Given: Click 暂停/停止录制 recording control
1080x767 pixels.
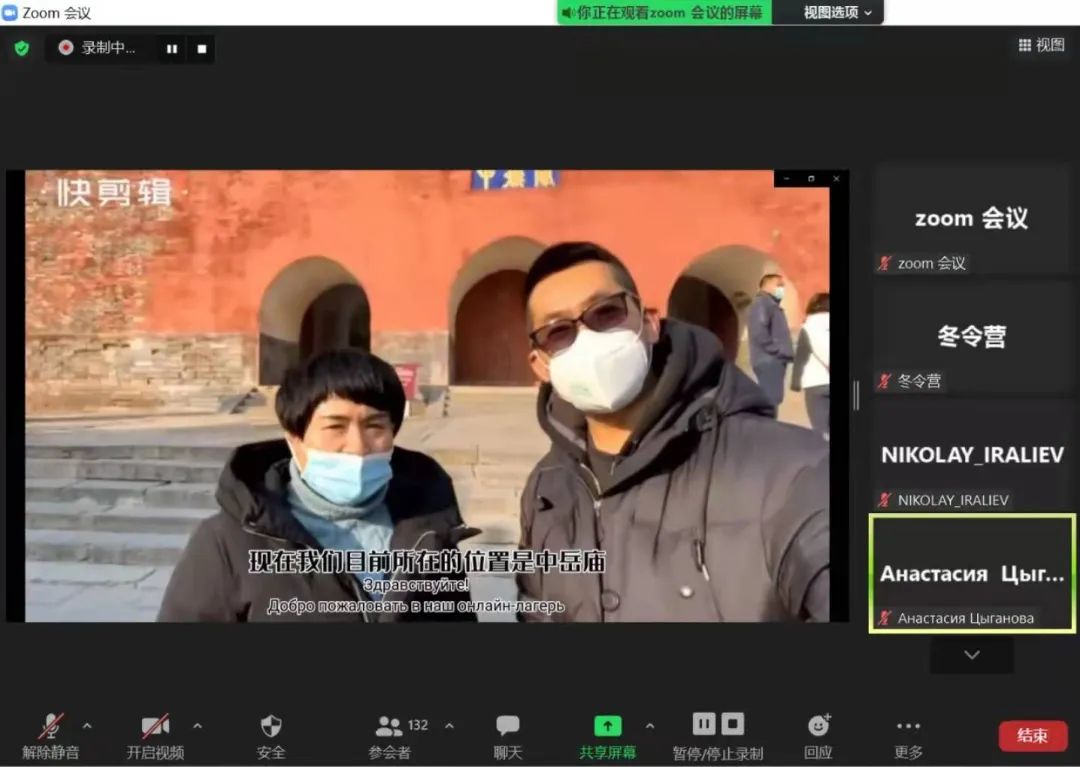Looking at the screenshot, I should (x=718, y=737).
